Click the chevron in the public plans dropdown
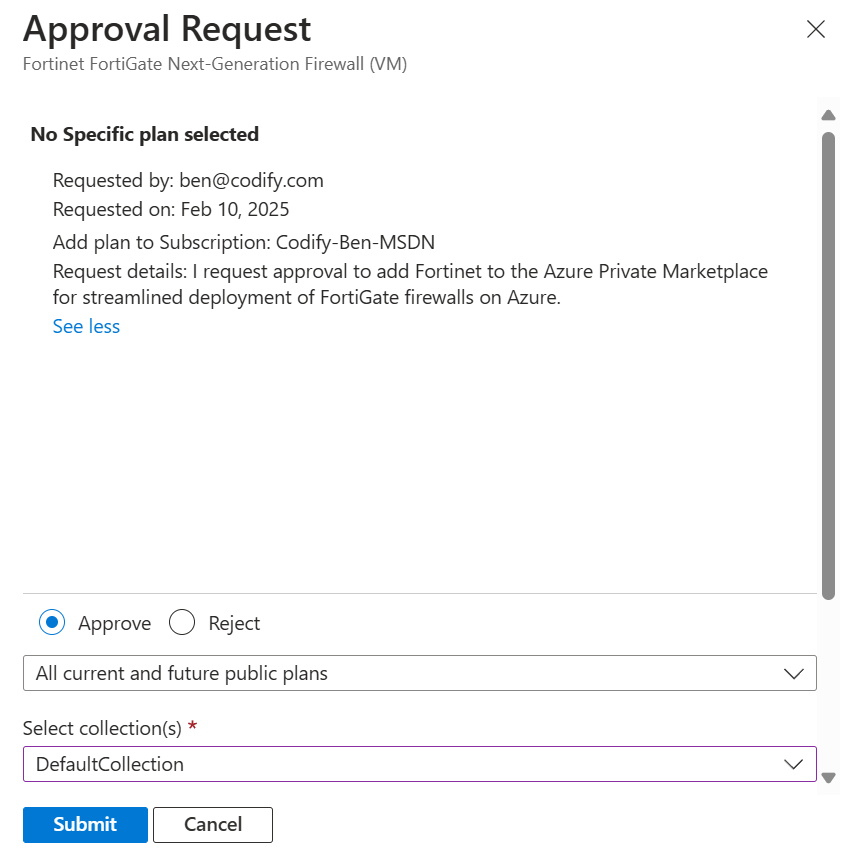This screenshot has height=850, width=850. [794, 674]
